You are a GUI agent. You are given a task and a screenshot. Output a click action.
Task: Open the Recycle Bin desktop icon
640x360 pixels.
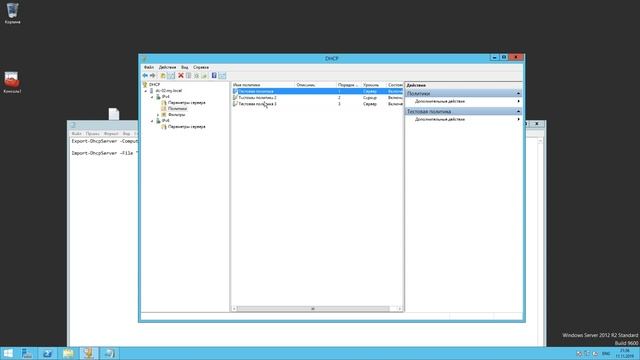point(13,13)
